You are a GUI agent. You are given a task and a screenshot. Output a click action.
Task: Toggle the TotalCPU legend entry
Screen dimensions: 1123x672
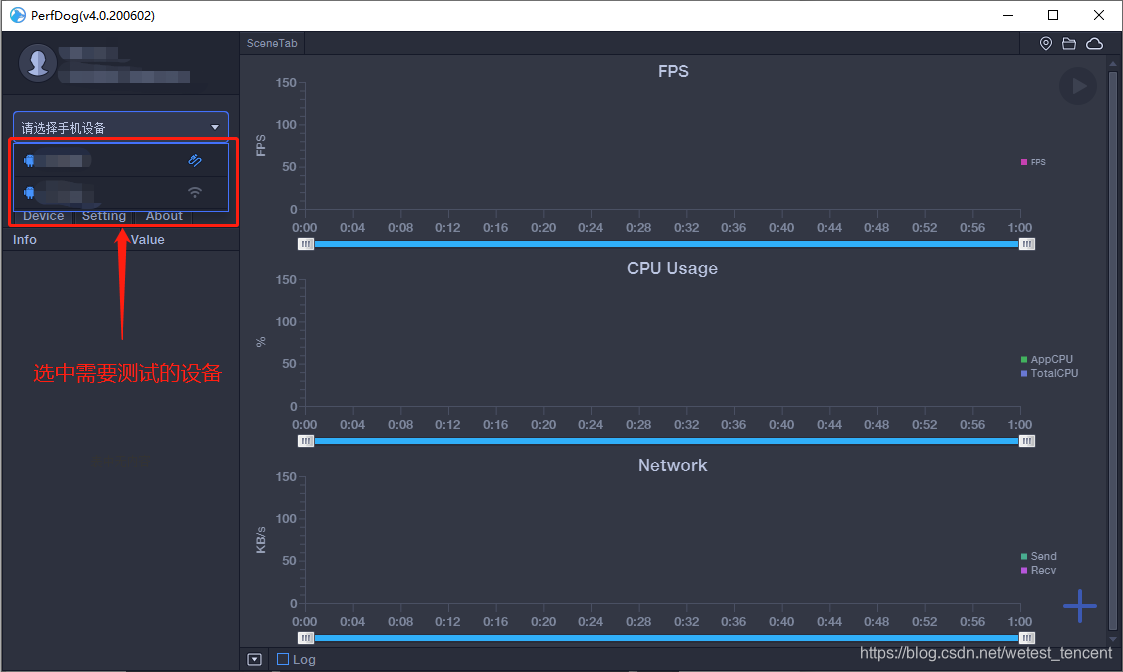[1049, 373]
